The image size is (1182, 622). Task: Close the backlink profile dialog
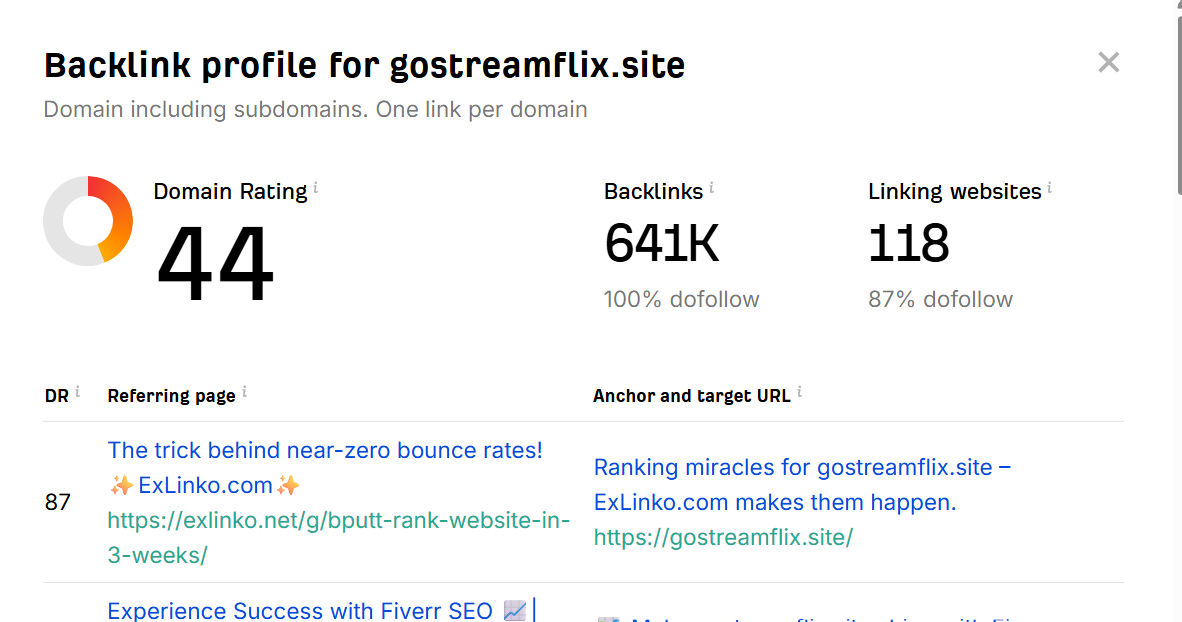(x=1108, y=62)
